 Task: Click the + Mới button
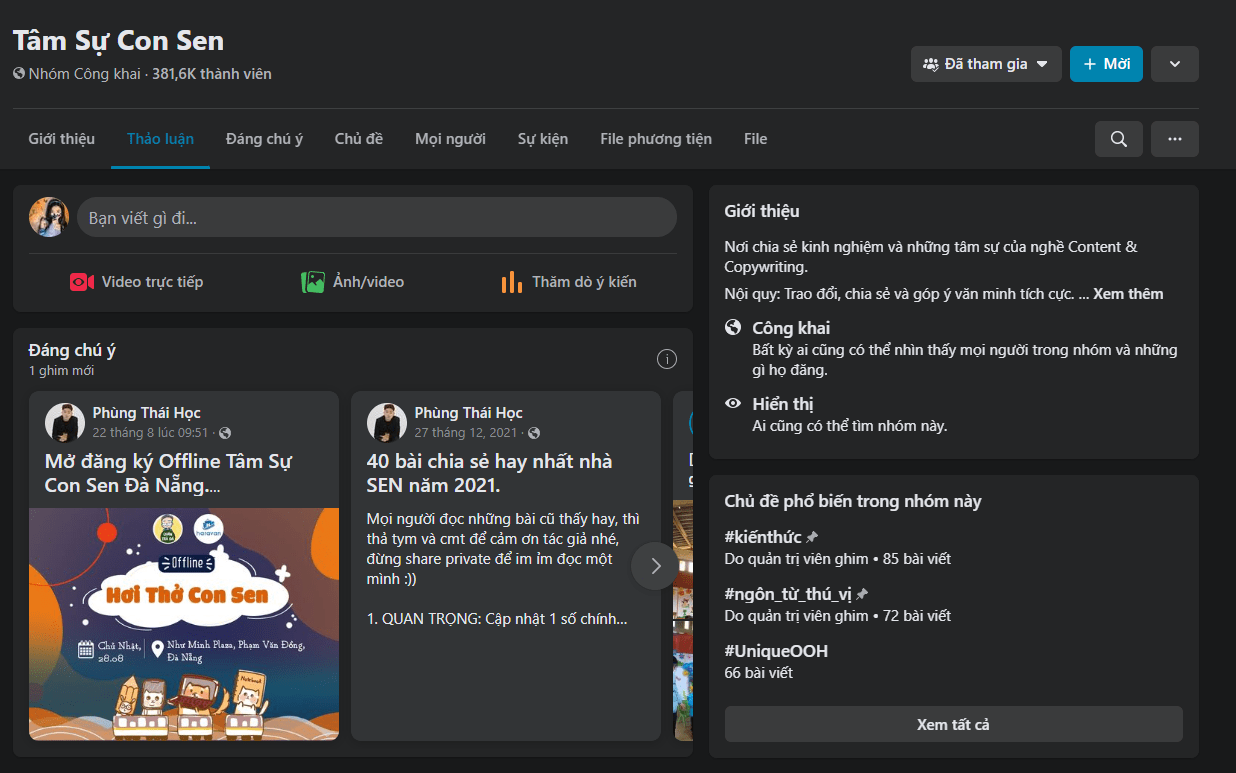tap(1106, 64)
